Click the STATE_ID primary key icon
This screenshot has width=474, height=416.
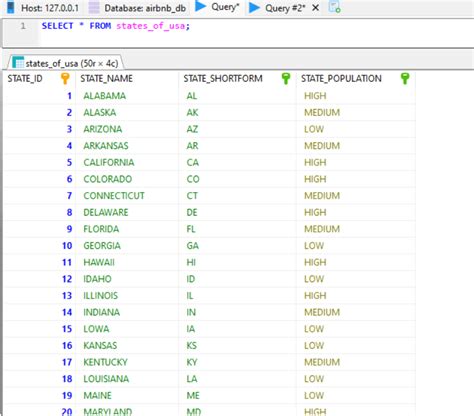[65, 79]
